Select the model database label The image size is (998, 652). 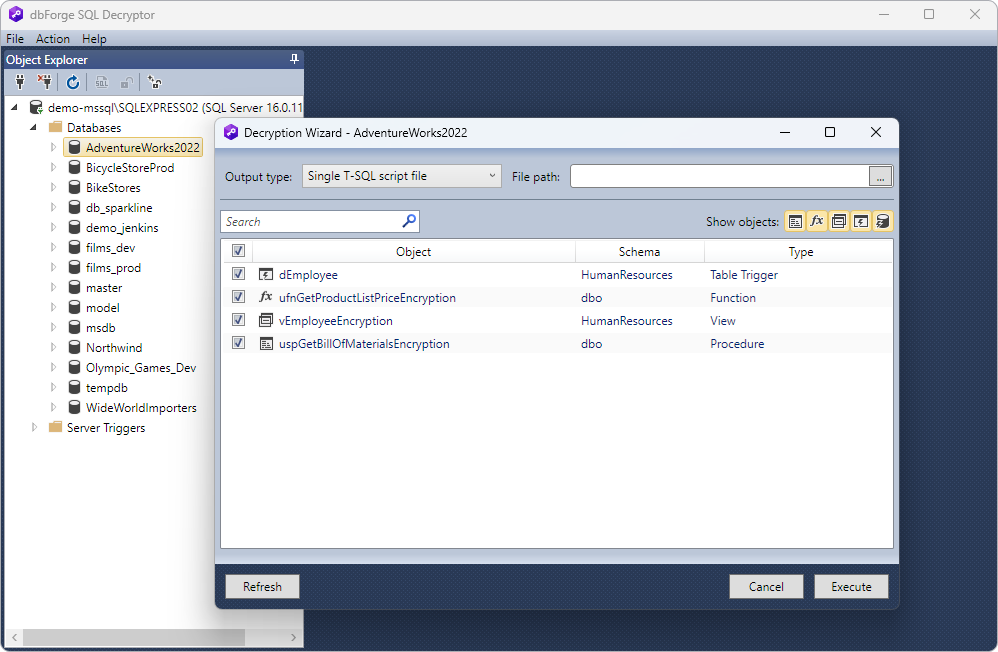tap(102, 308)
